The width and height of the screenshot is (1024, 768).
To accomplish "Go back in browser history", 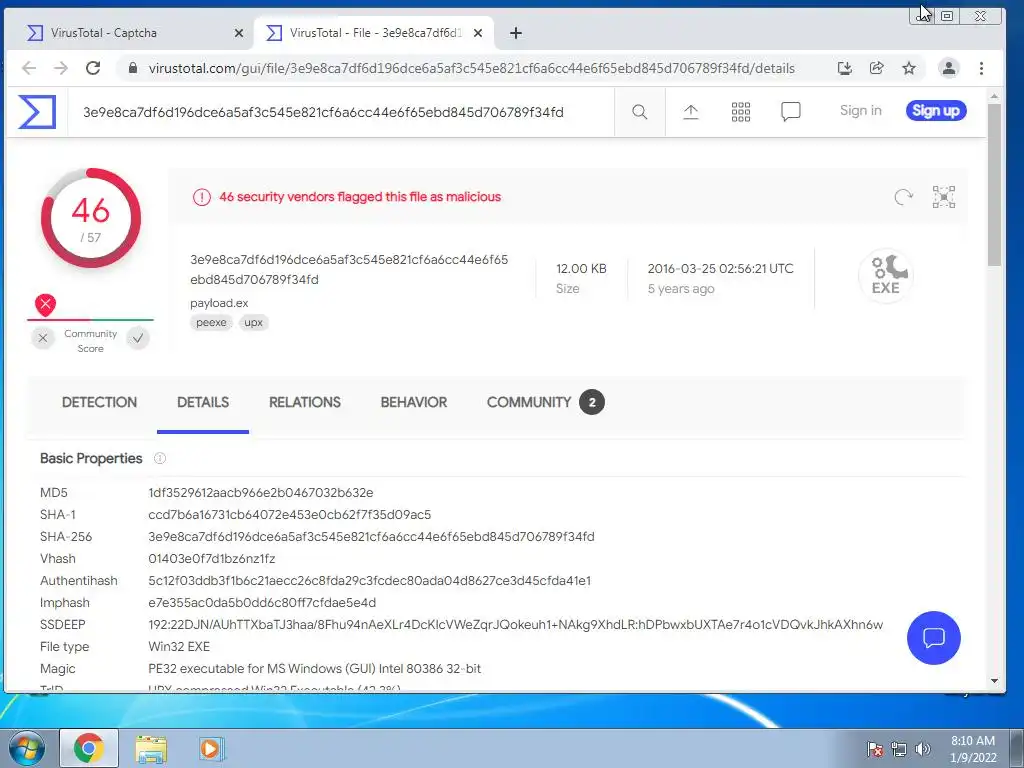I will tap(29, 68).
